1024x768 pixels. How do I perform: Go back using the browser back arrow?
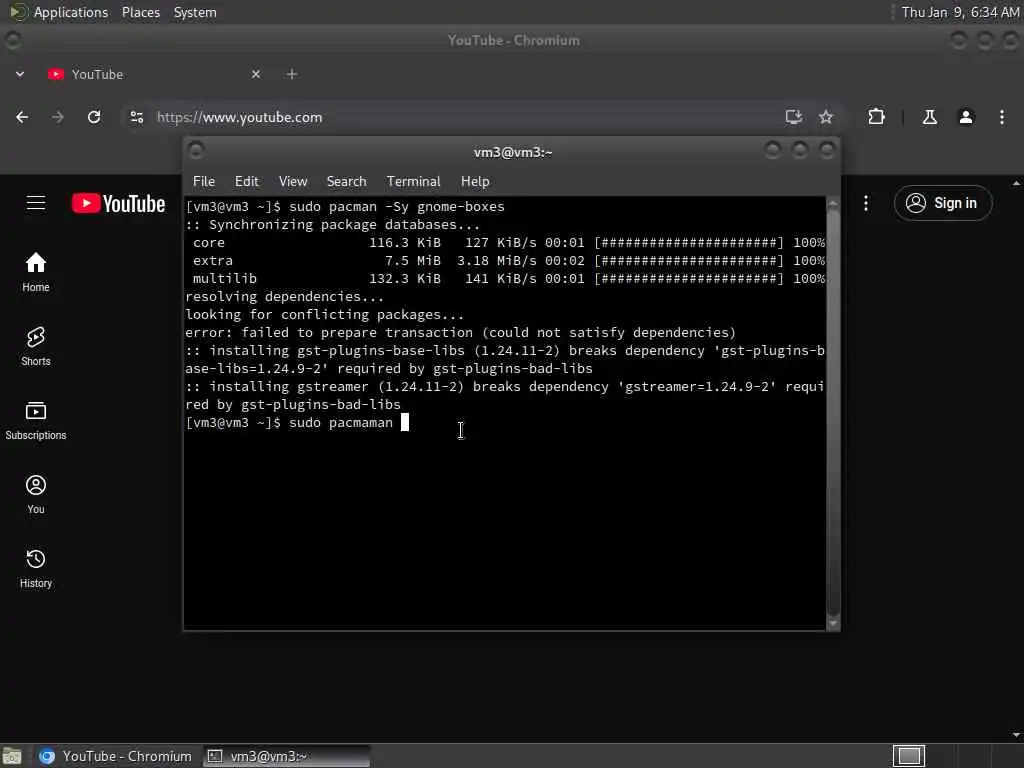pyautogui.click(x=22, y=117)
